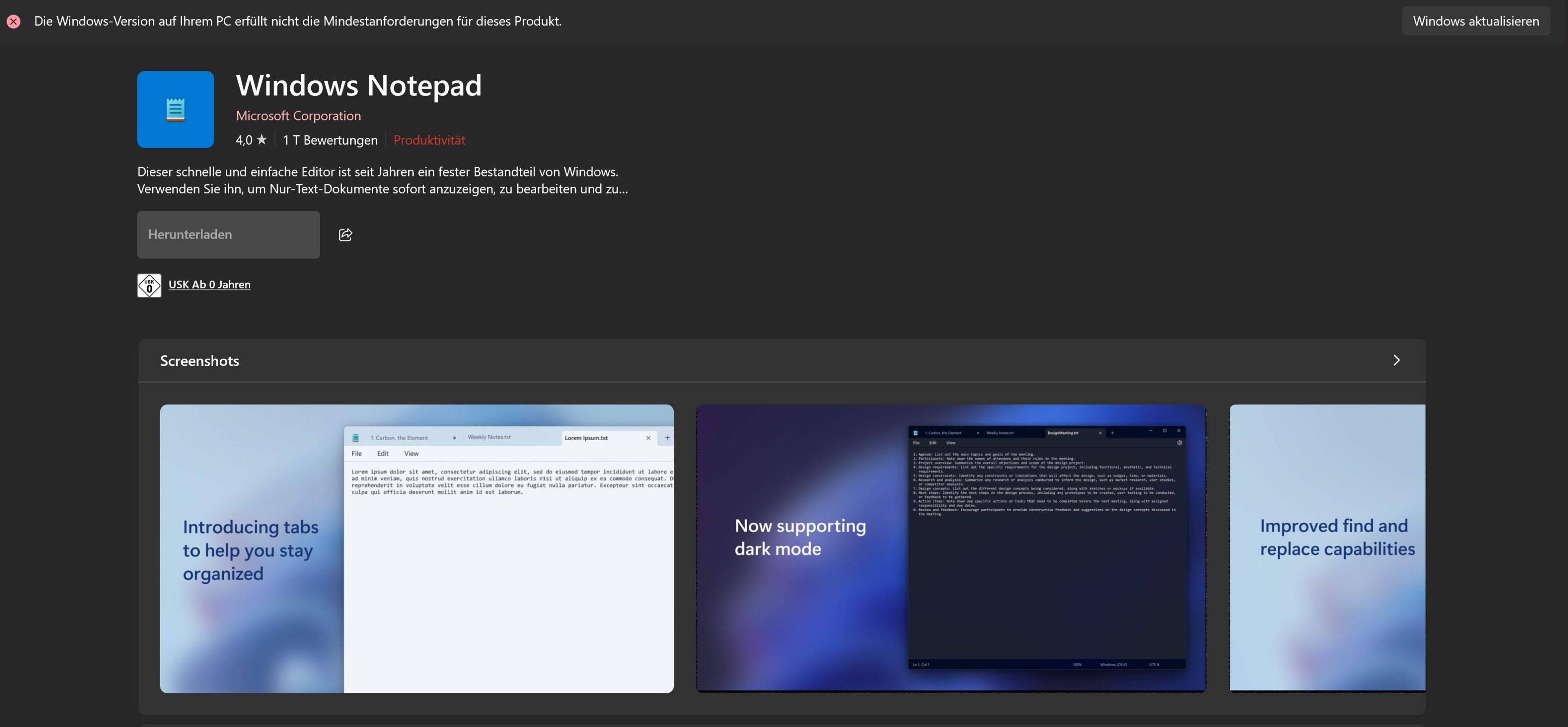Click the Lorem Ipsum.txt tab in screenshot
This screenshot has width=1568, height=727.
click(586, 438)
